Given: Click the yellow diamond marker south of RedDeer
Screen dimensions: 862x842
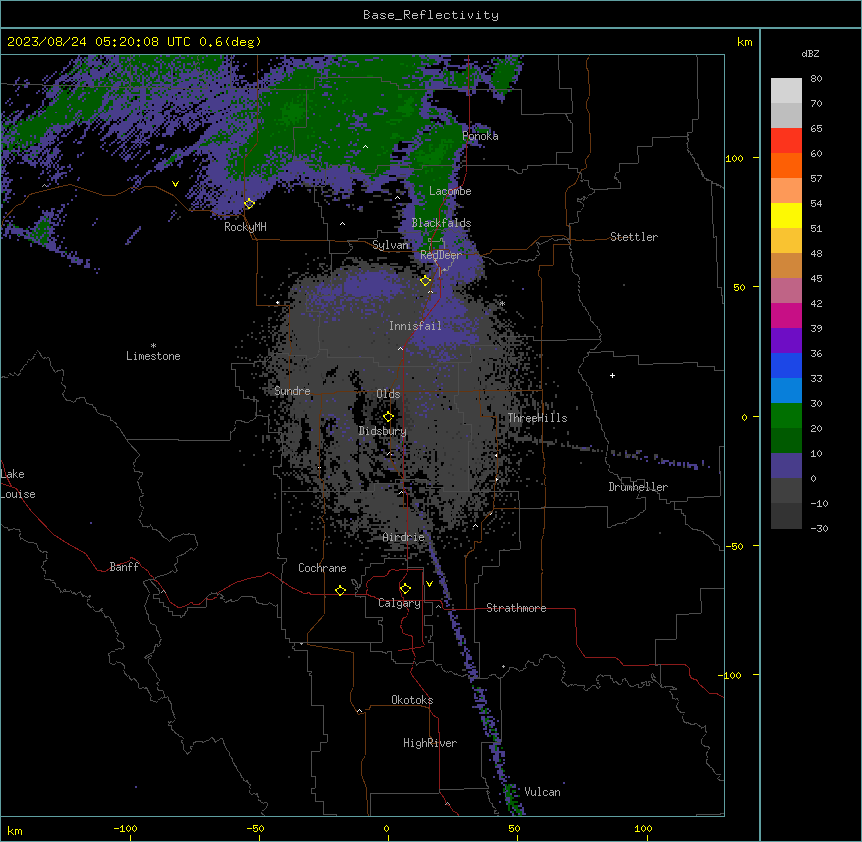Looking at the screenshot, I should 425,281.
